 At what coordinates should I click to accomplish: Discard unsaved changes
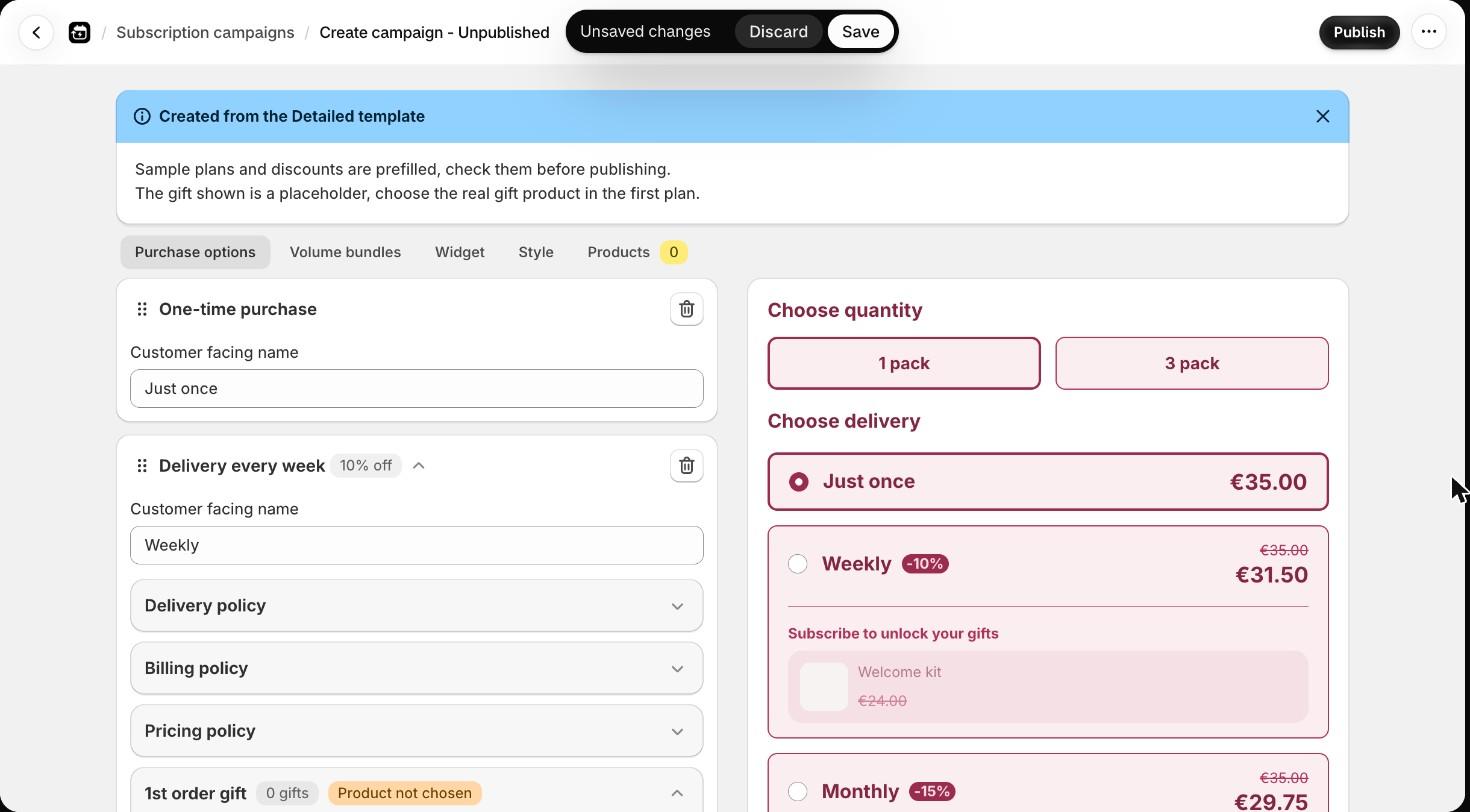(x=778, y=32)
